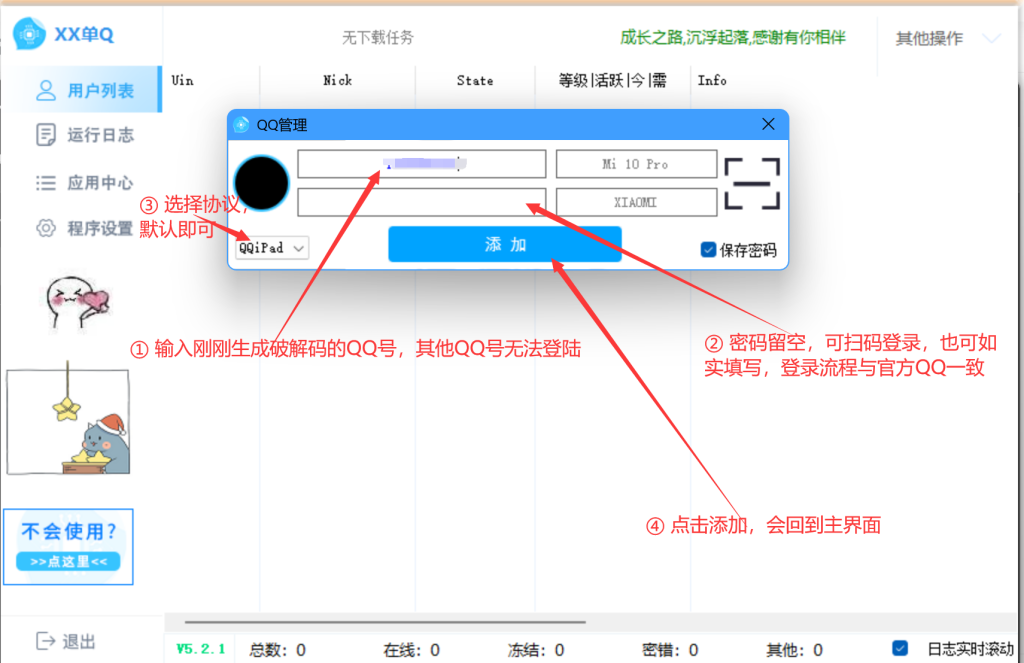Open the QQiPad protocol dropdown
Image resolution: width=1024 pixels, height=663 pixels.
click(272, 248)
